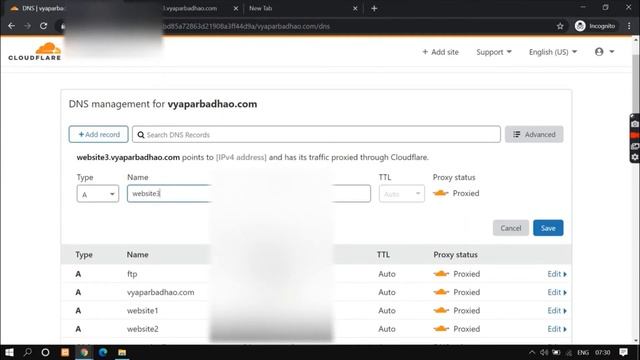Click the TTL column header
Screen dimensions: 640x360
383,255
